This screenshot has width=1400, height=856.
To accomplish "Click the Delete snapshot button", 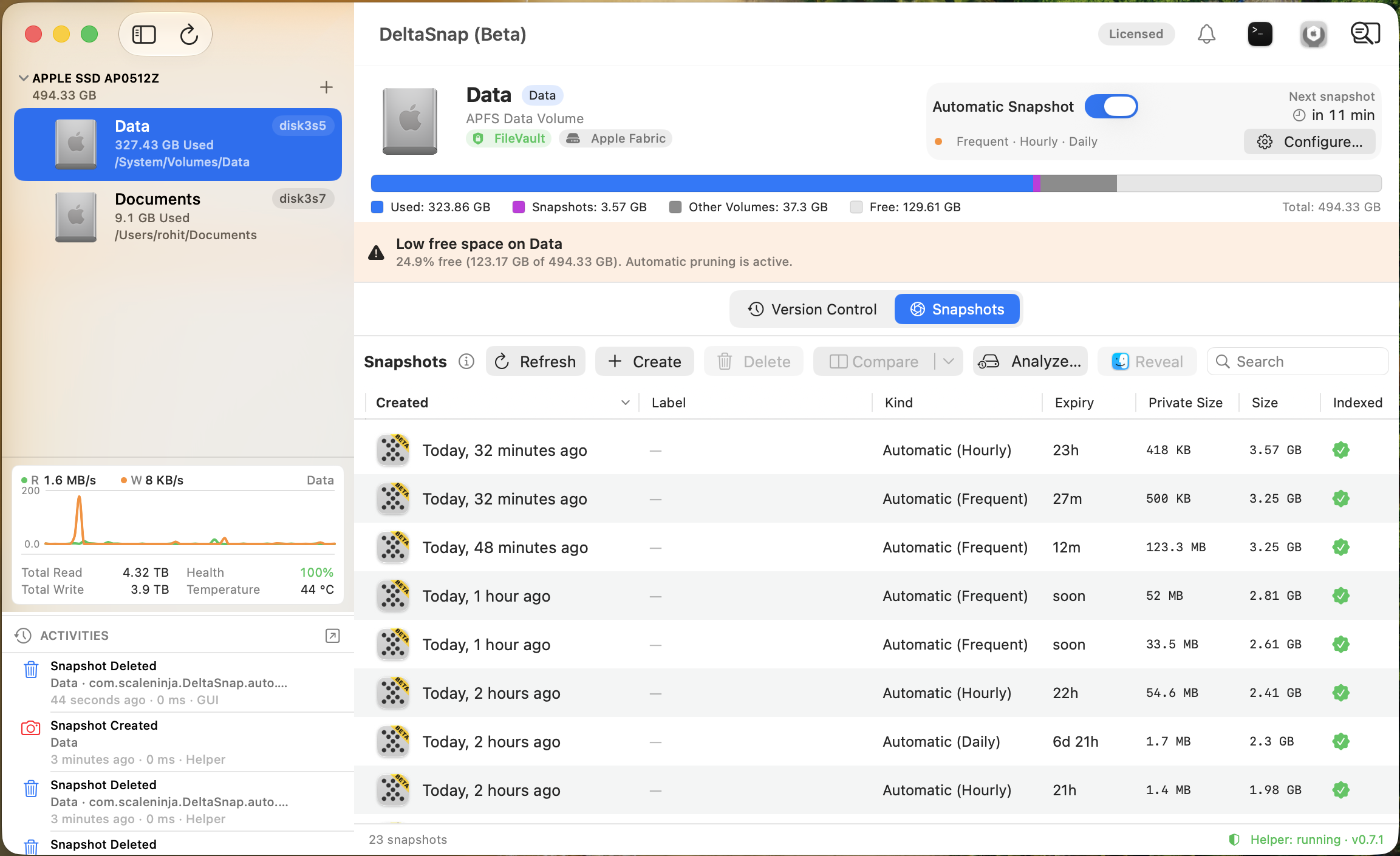I will [754, 362].
